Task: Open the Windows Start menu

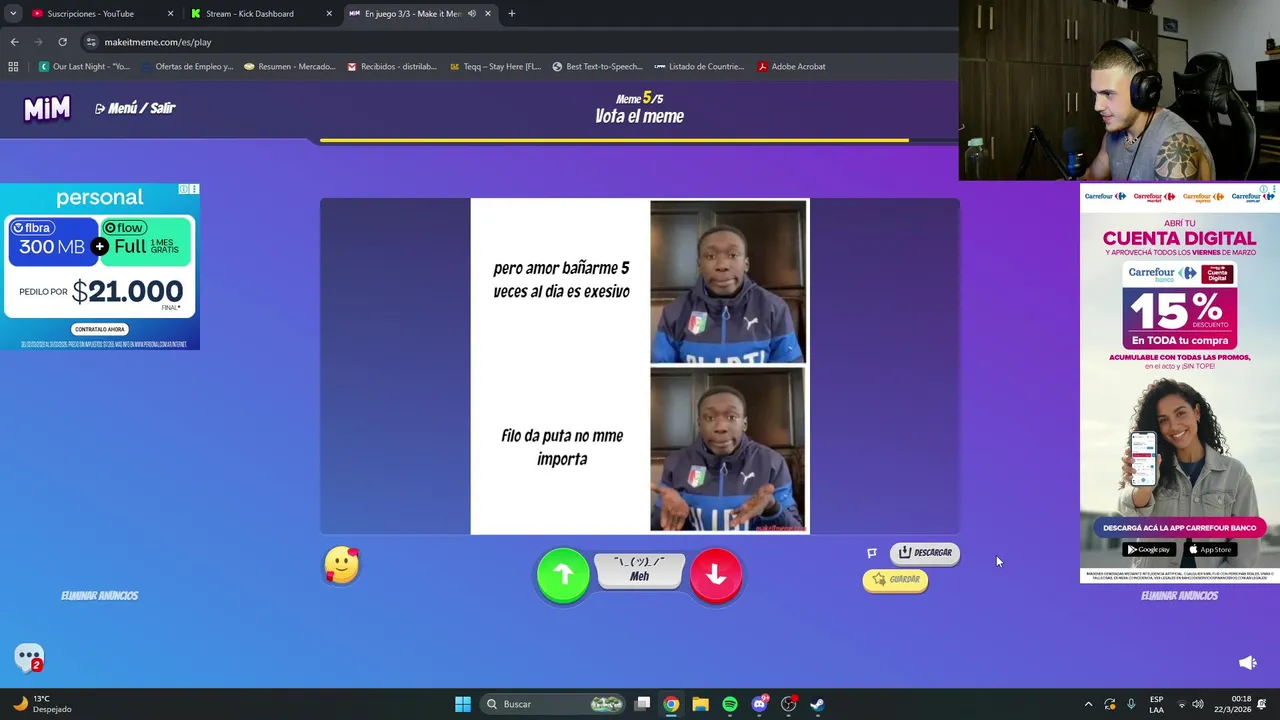Action: 463,704
